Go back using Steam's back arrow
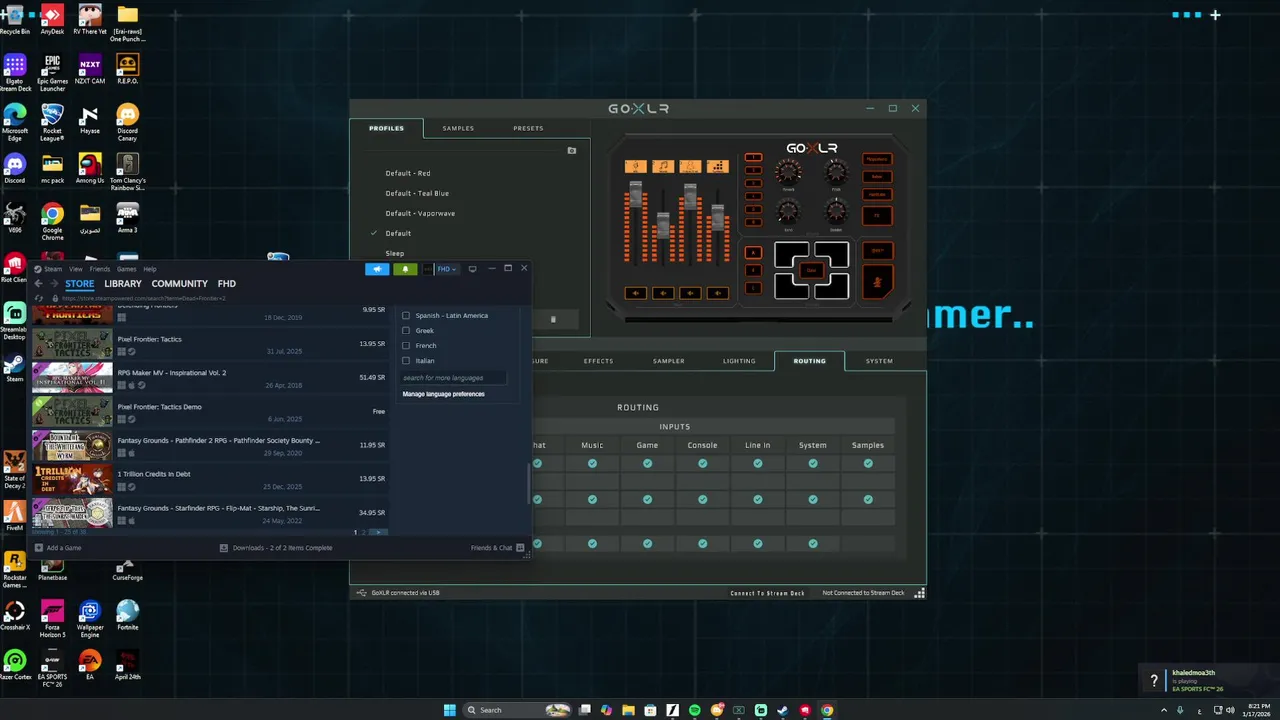This screenshot has height=720, width=1280. click(x=39, y=284)
